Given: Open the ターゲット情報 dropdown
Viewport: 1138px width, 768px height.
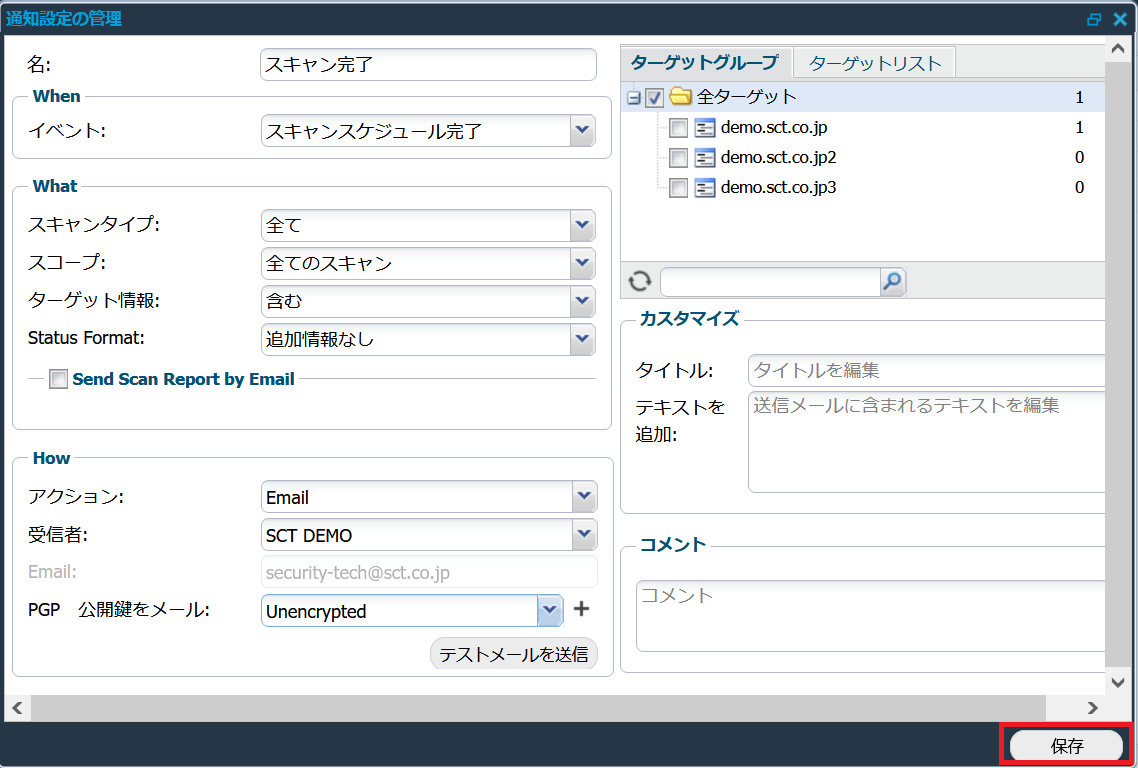Looking at the screenshot, I should click(x=582, y=301).
